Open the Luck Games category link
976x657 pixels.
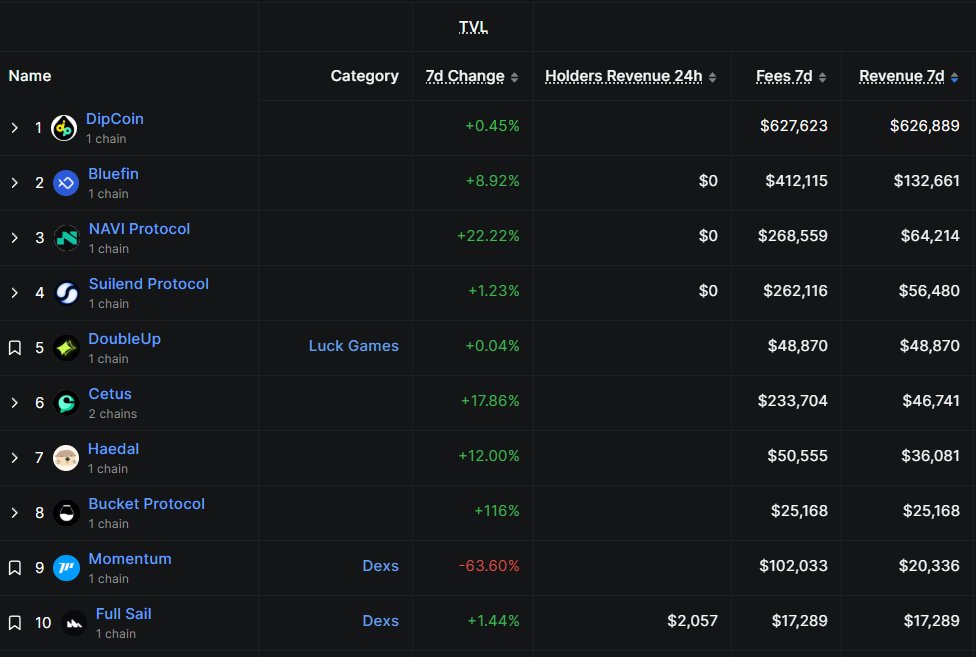354,346
